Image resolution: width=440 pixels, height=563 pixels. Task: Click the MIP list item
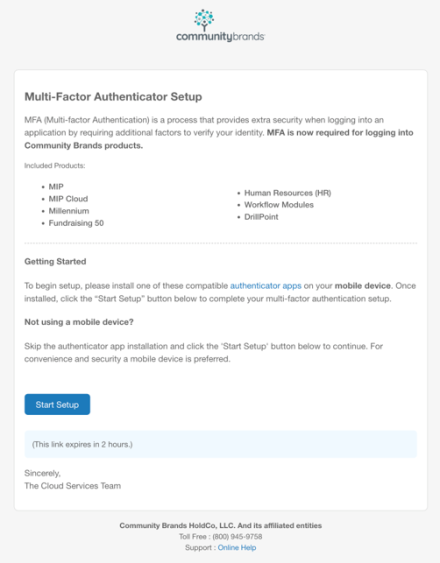tap(56, 187)
